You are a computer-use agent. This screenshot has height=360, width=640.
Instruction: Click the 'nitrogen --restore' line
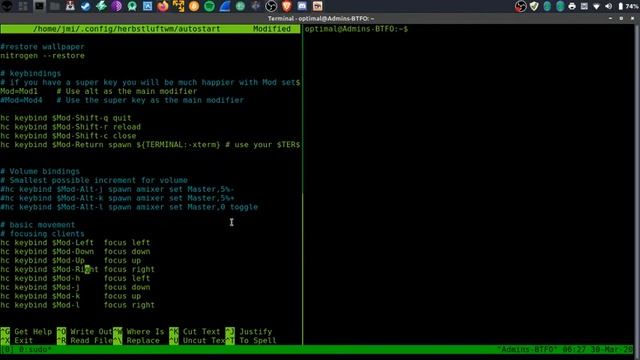coord(42,56)
